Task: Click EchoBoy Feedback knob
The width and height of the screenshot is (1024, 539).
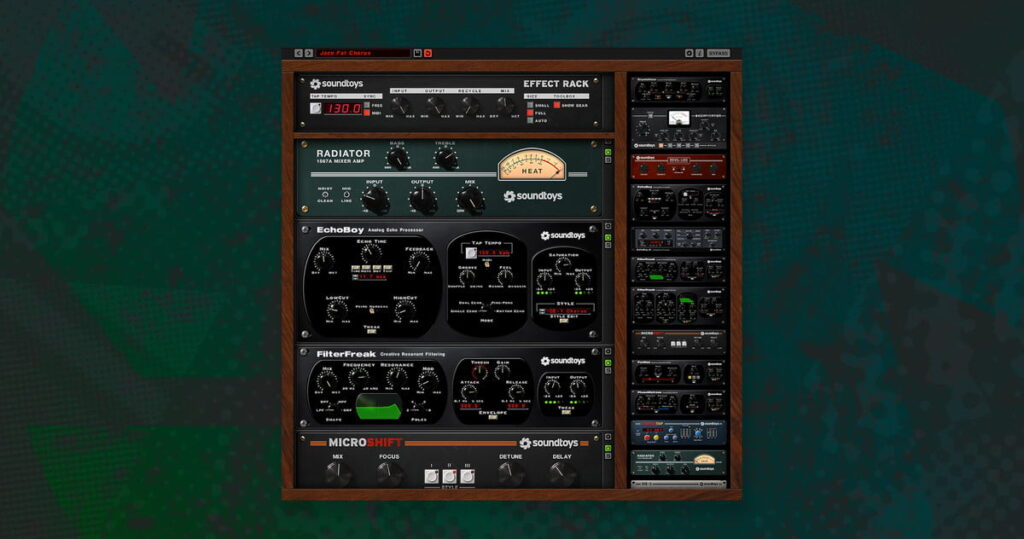Action: [419, 261]
